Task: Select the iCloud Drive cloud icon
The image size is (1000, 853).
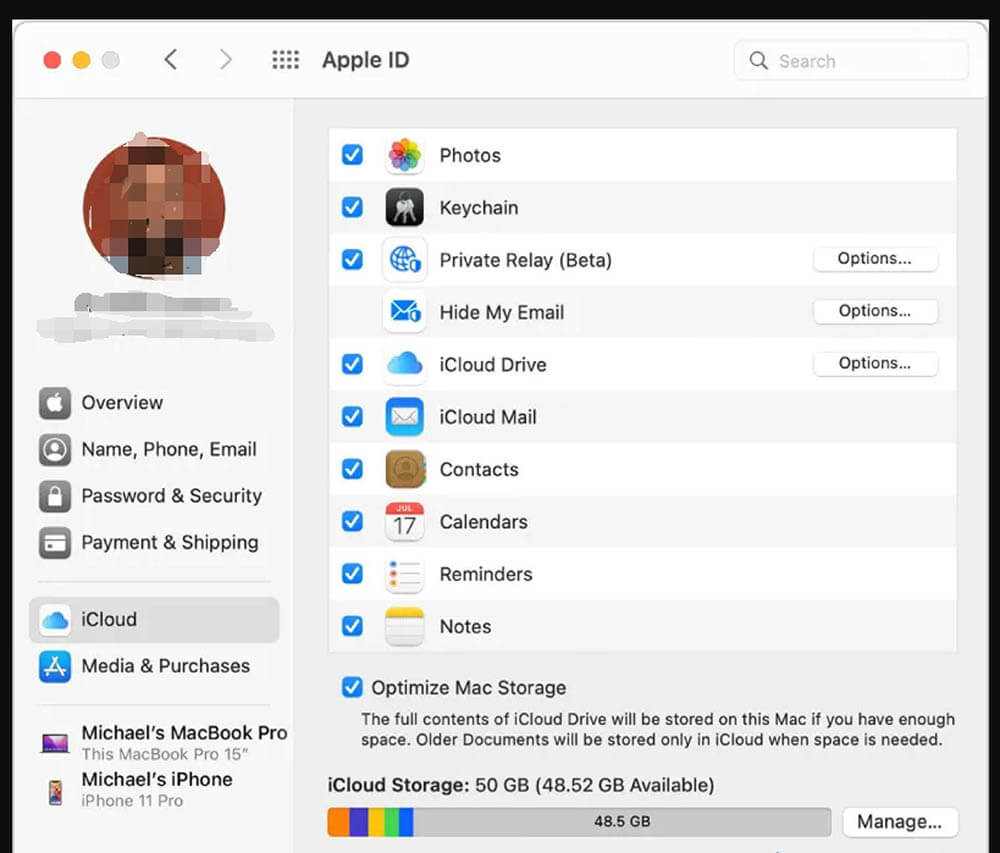Action: [x=404, y=364]
